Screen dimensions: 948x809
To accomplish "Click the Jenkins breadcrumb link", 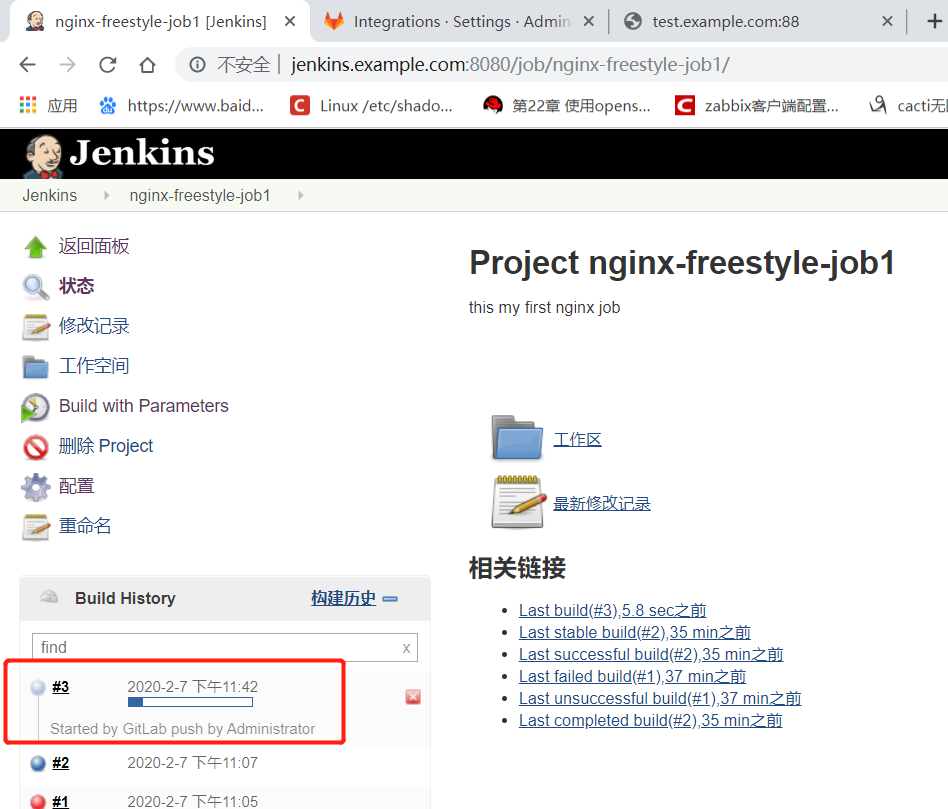I will coord(50,196).
